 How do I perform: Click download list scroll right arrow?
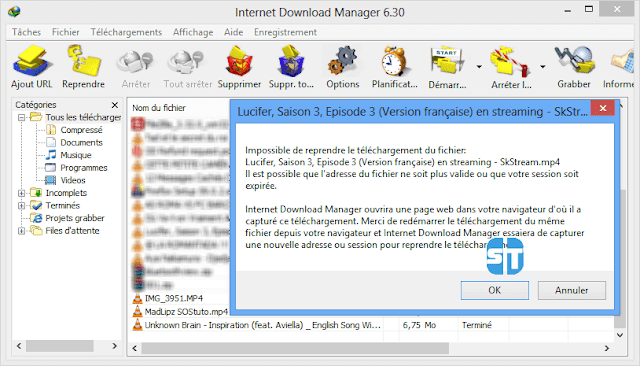tap(607, 348)
